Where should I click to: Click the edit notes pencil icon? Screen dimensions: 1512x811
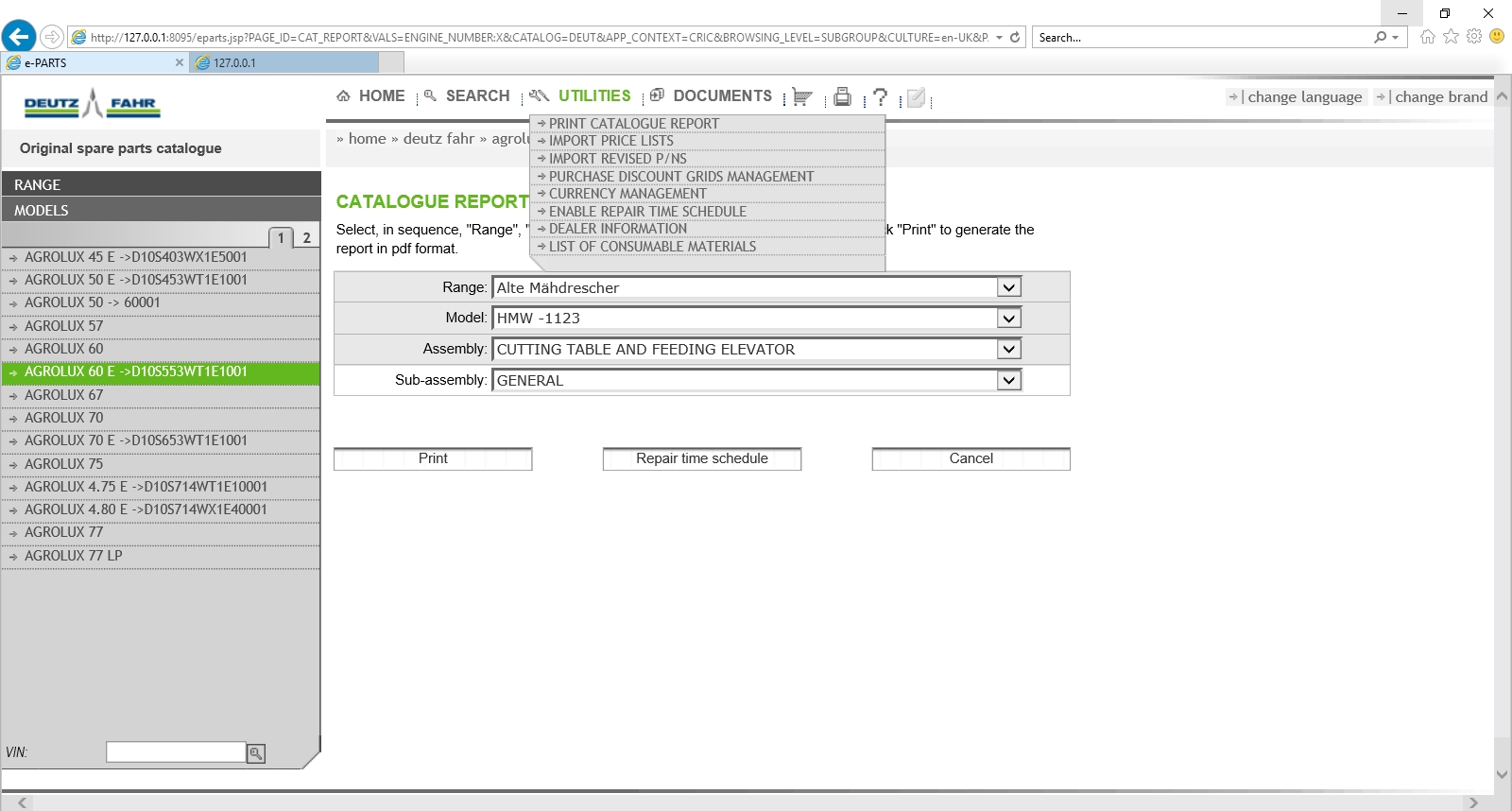916,97
